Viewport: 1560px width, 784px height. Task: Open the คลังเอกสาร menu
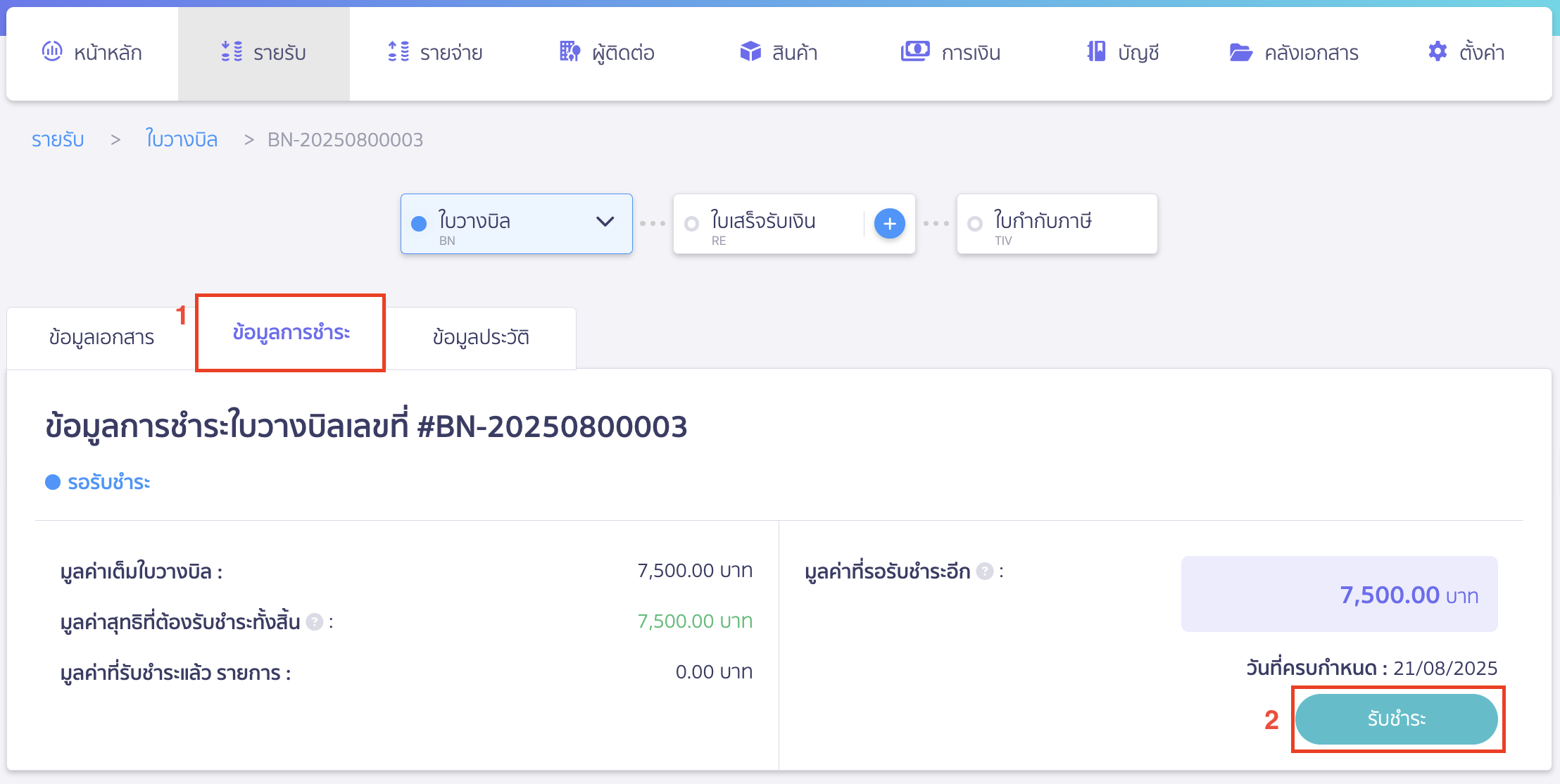pos(1294,53)
